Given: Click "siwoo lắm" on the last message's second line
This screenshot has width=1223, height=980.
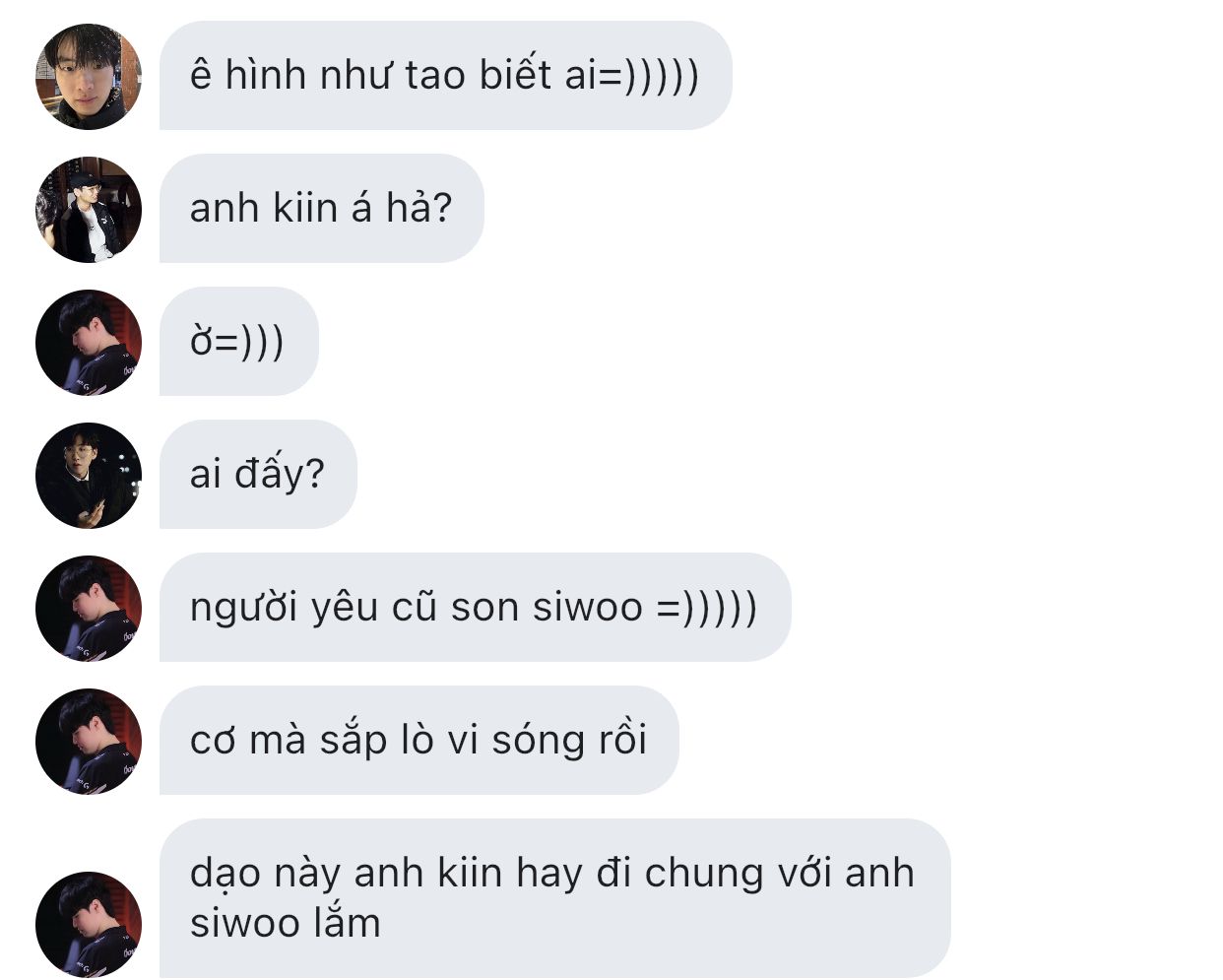Looking at the screenshot, I should 286,924.
